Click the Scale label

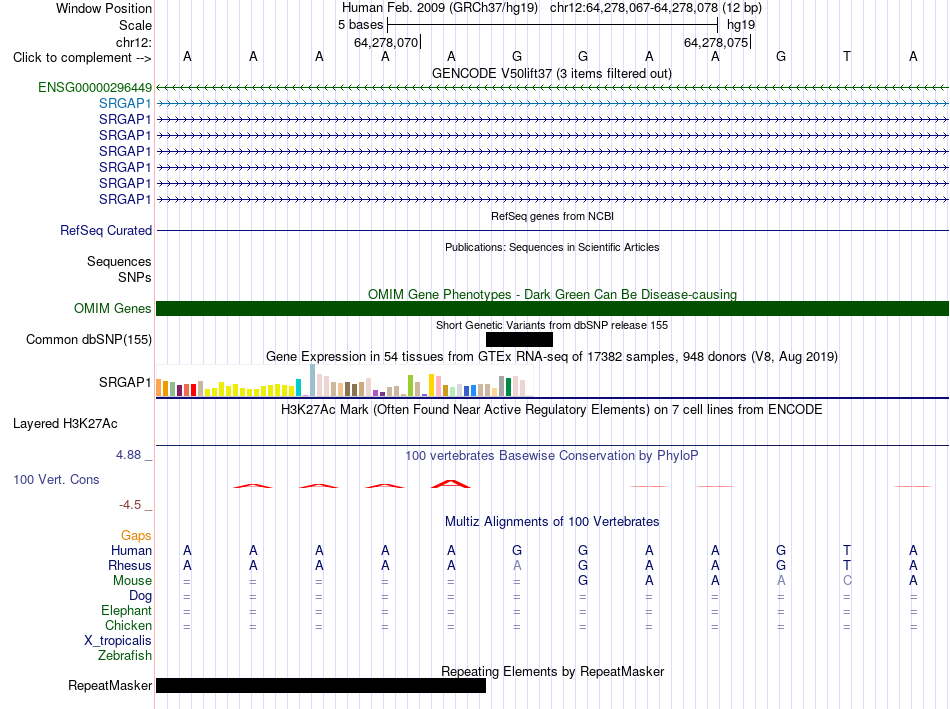(136, 25)
